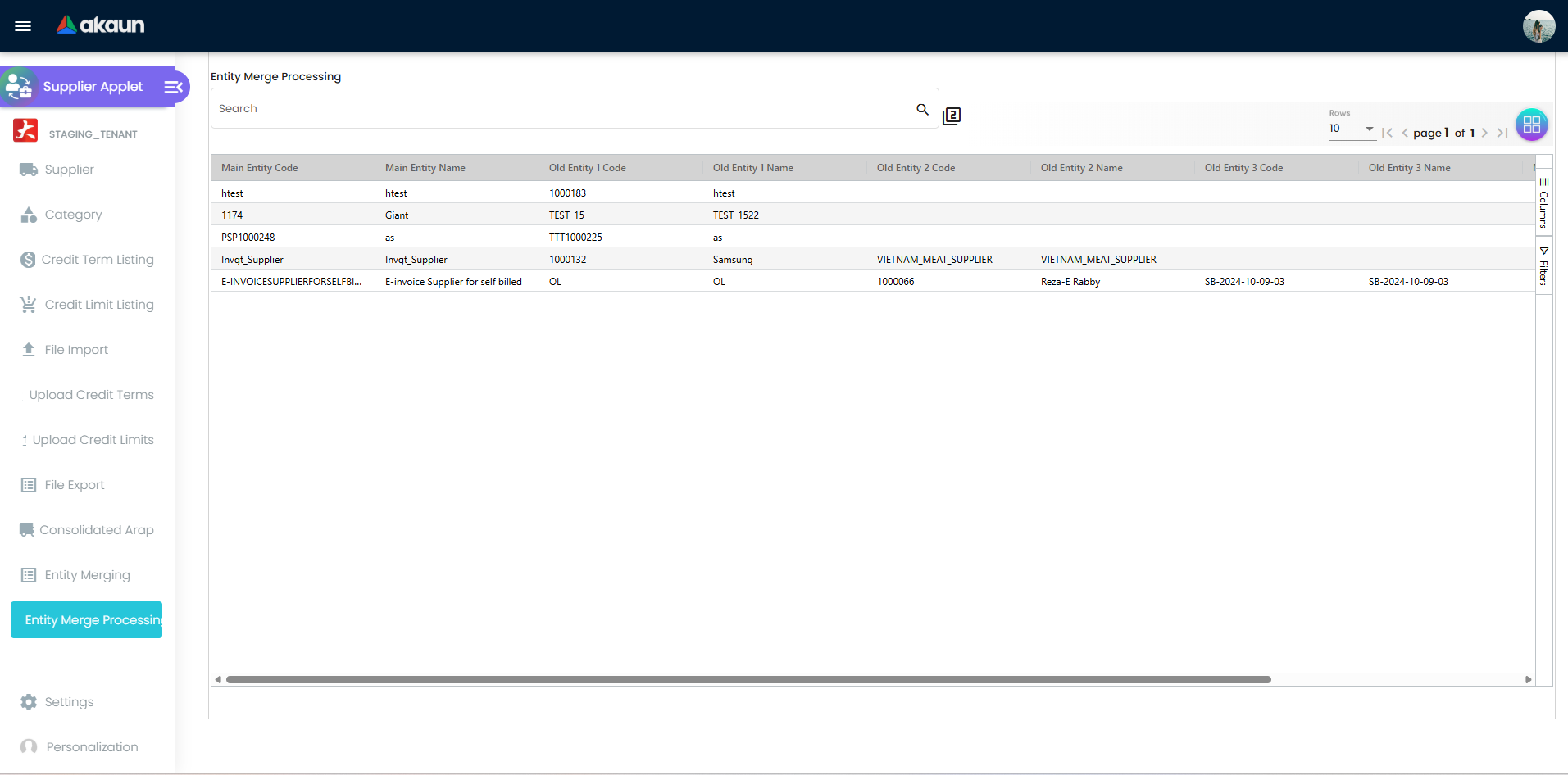Click the Credit Term Listing icon

click(28, 259)
